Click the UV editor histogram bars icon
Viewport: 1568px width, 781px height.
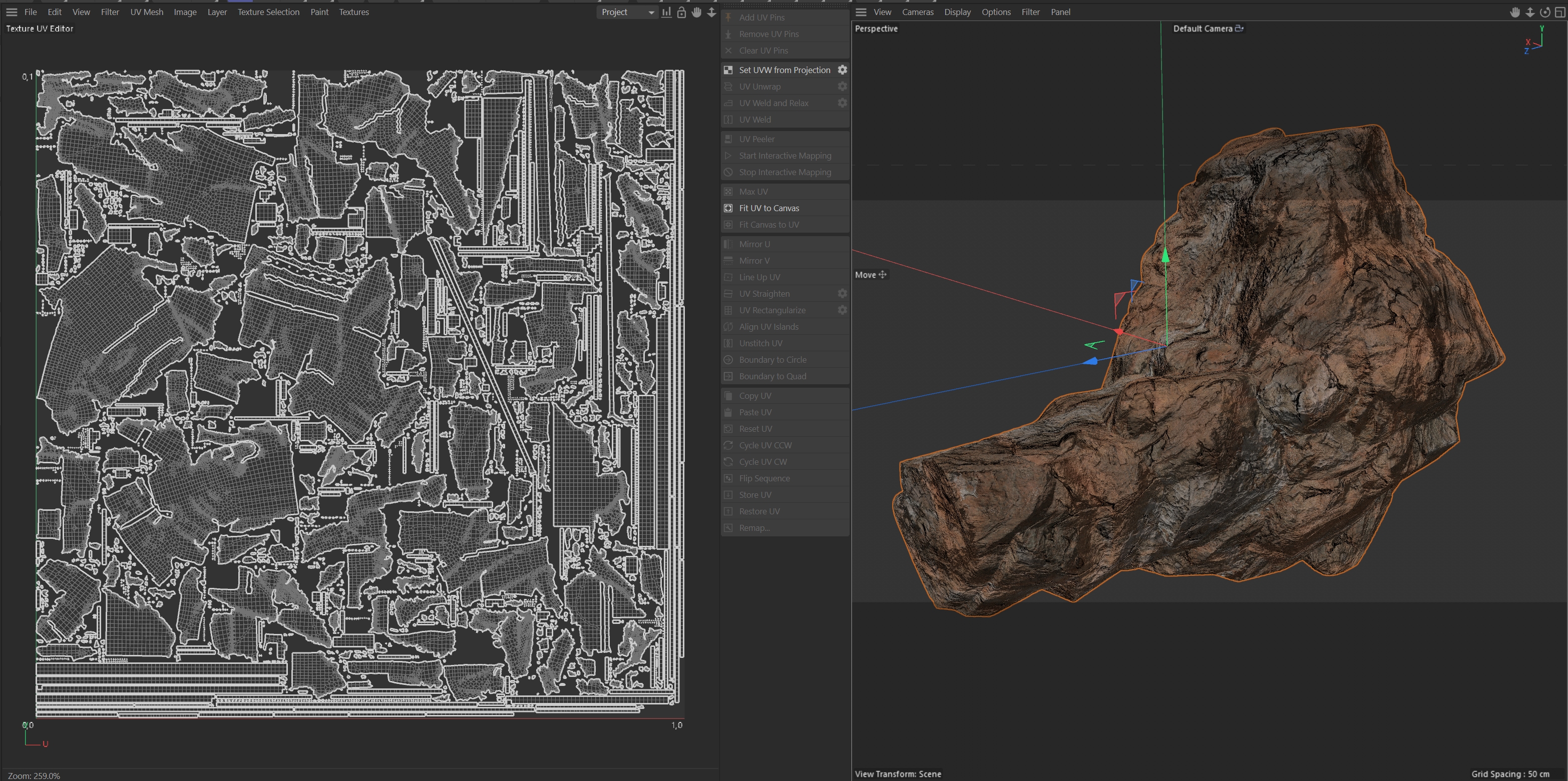(666, 12)
